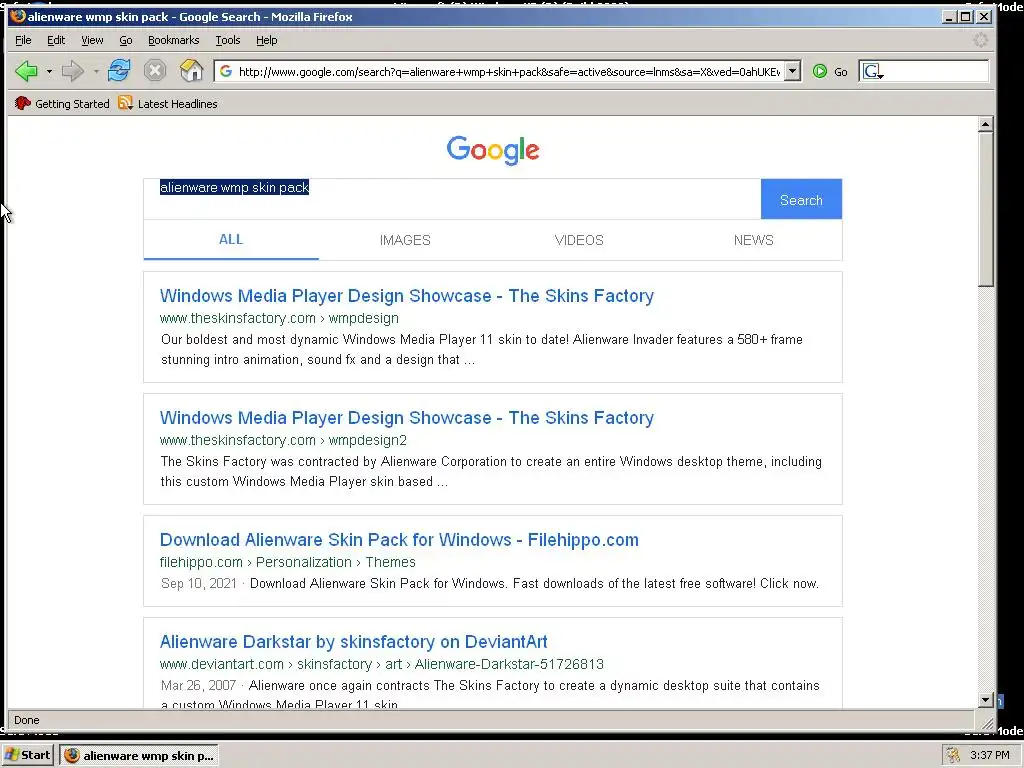Open the Getting Started bookmark
The width and height of the screenshot is (1024, 768).
[x=62, y=103]
